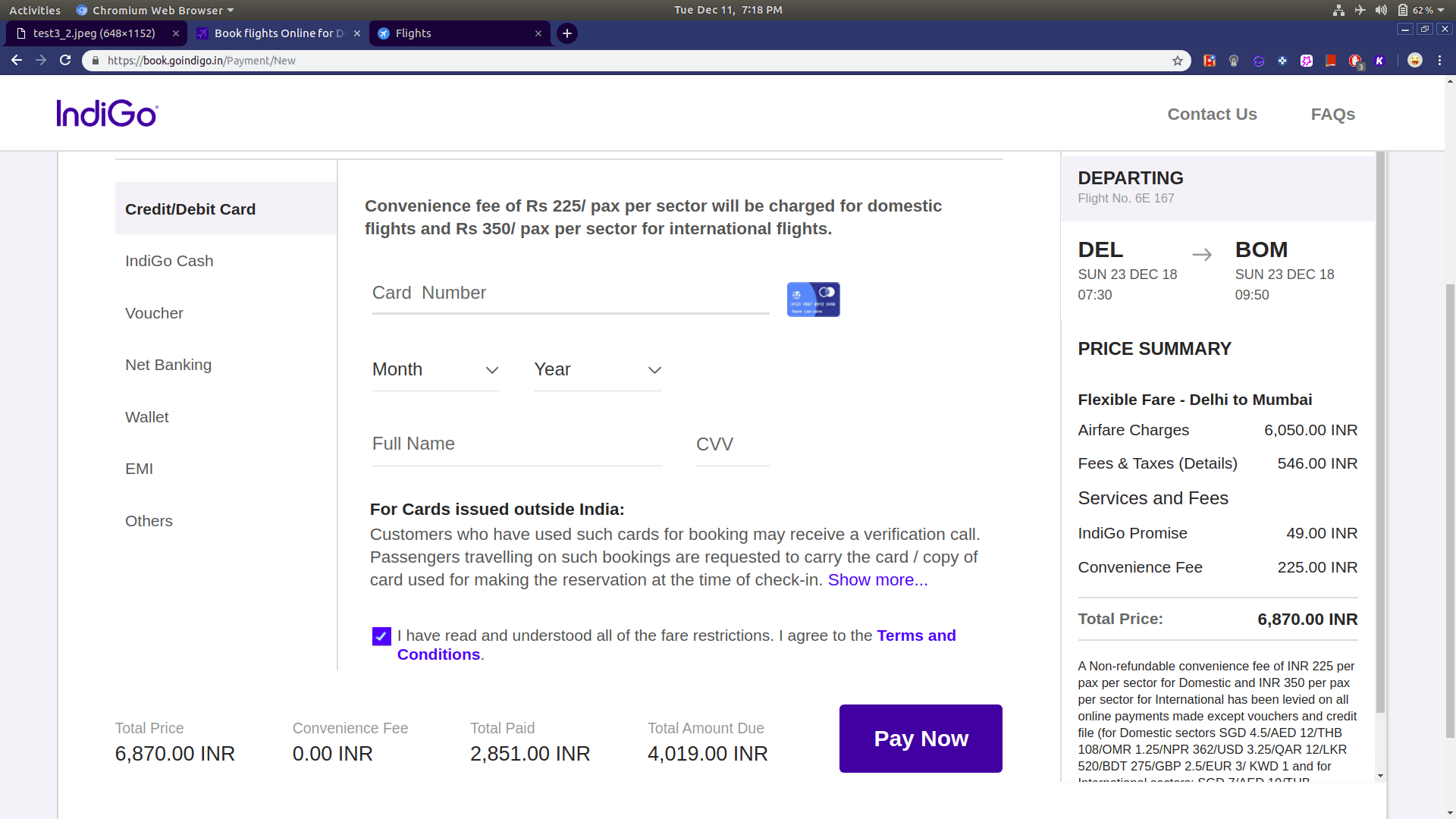Screen dimensions: 1456x819
Task: Open the Terms and Conditions link
Action: point(915,635)
